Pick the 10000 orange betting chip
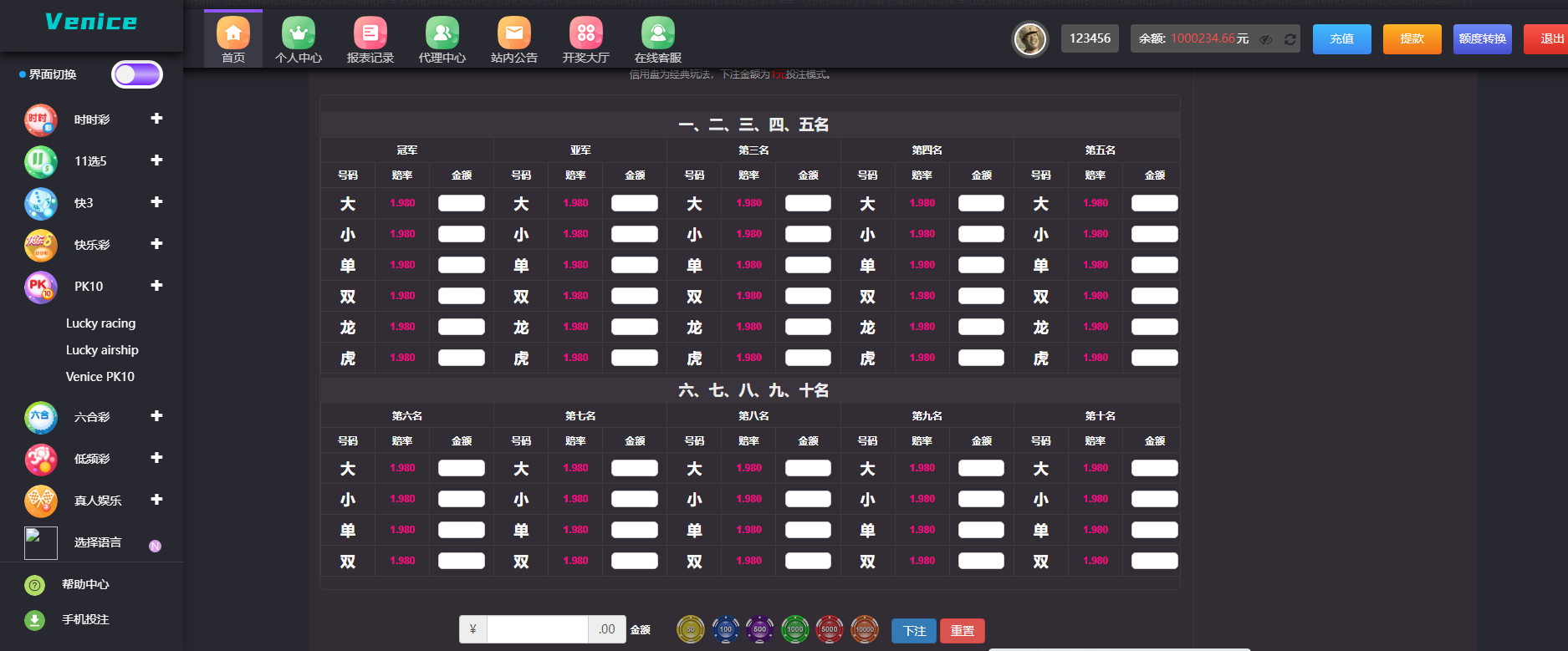Screen dimensions: 1568x651 click(x=865, y=629)
